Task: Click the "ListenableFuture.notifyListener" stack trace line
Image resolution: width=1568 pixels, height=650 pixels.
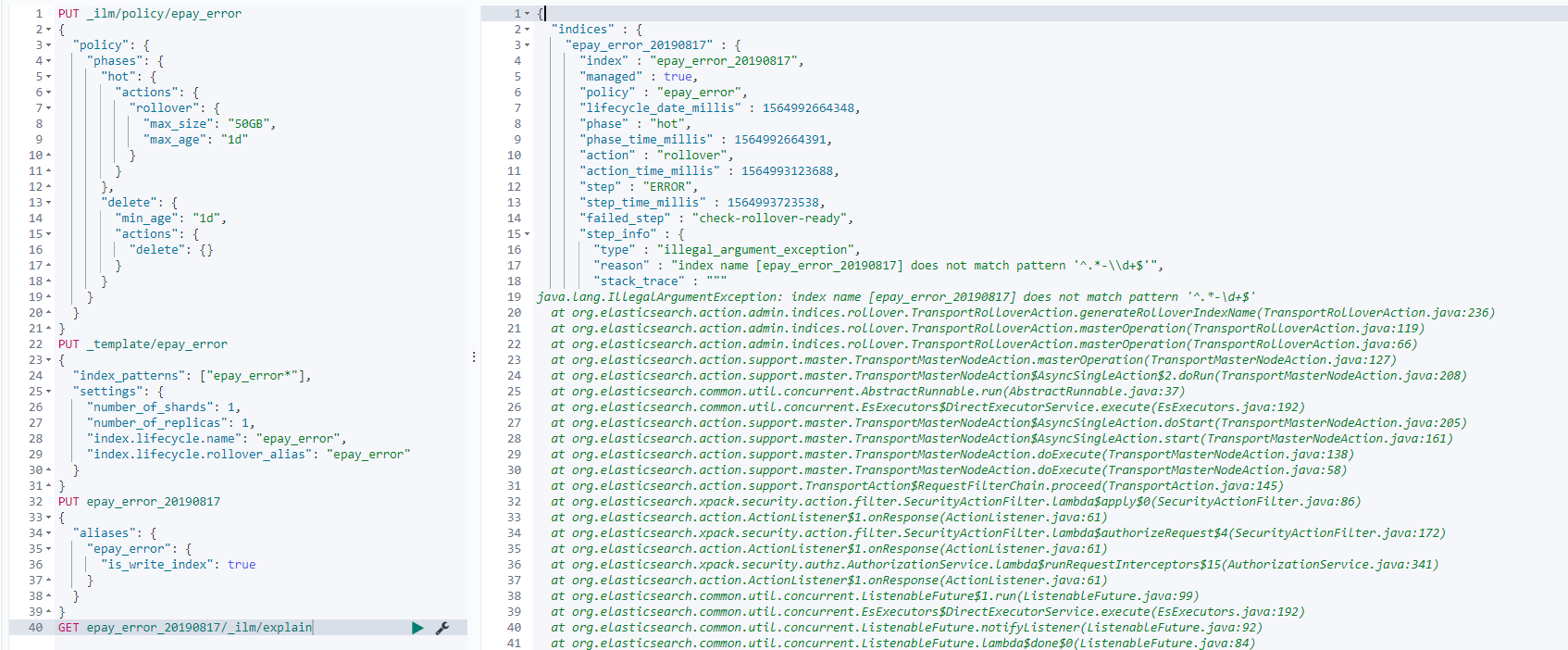Action: [x=906, y=628]
